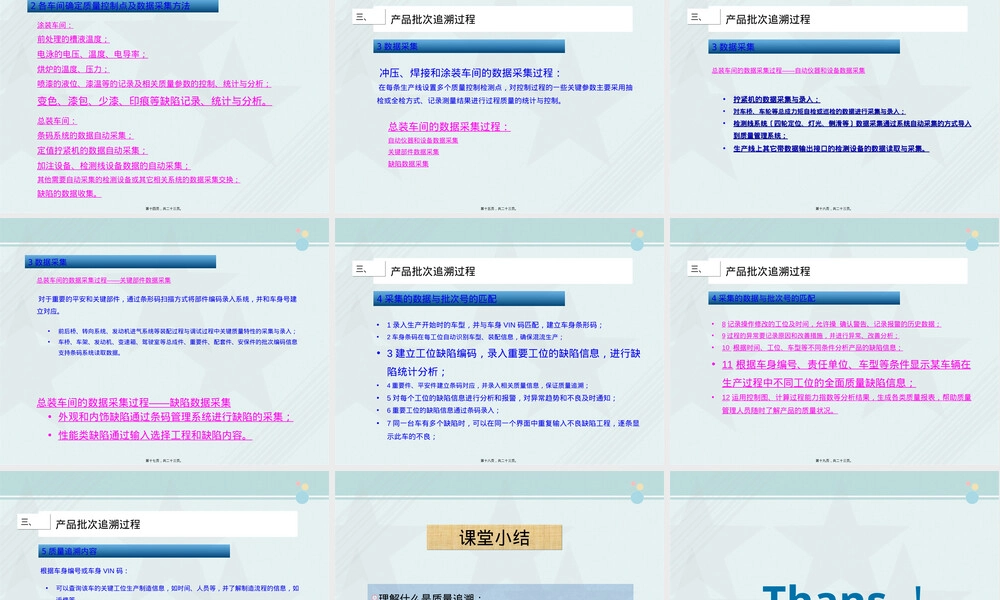Click the 2 车身条码在每工位自动识别车型 bullet
Image resolution: width=1000 pixels, height=600 pixels.
tap(474, 337)
